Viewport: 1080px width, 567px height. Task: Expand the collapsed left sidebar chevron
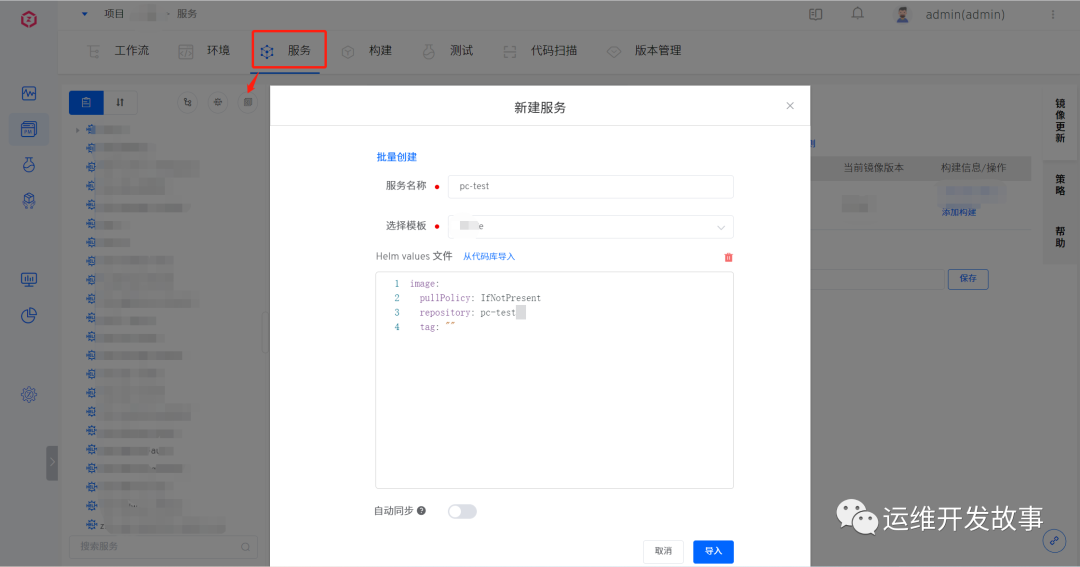pos(52,463)
